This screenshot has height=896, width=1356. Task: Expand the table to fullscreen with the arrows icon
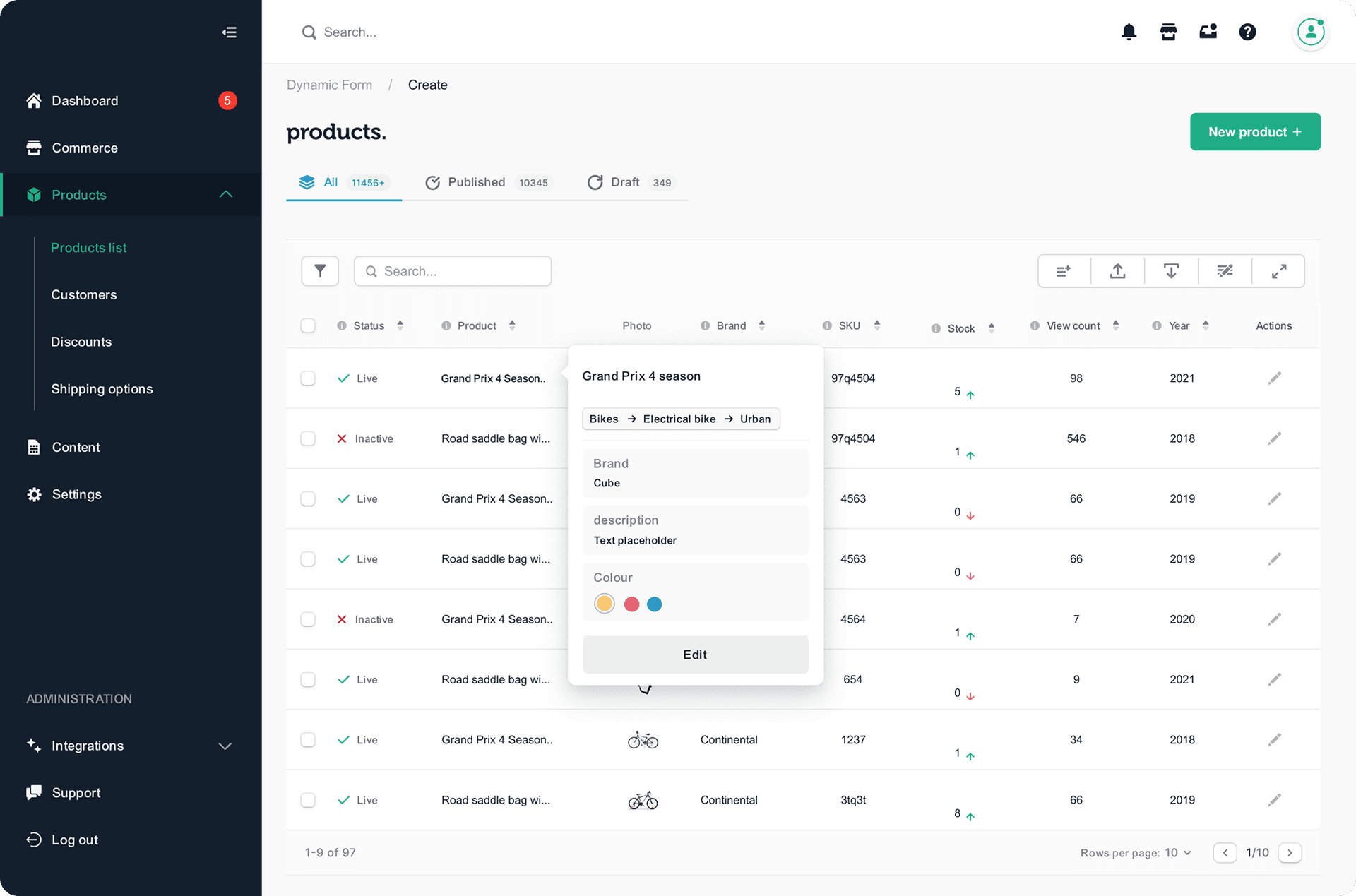[x=1278, y=270]
